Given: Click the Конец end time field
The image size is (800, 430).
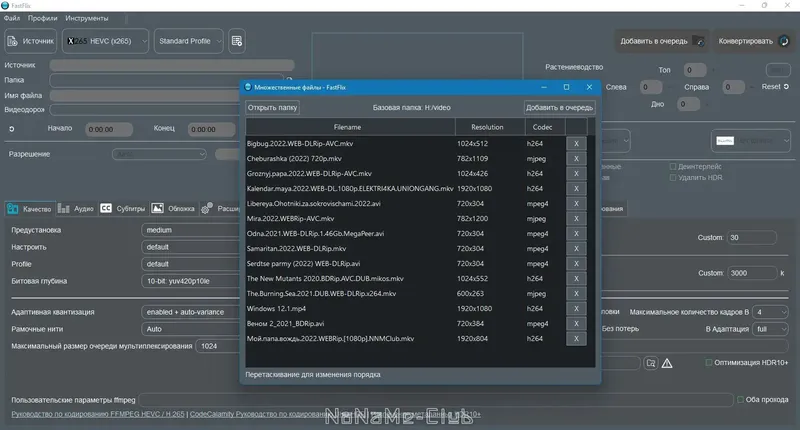Looking at the screenshot, I should (x=211, y=130).
